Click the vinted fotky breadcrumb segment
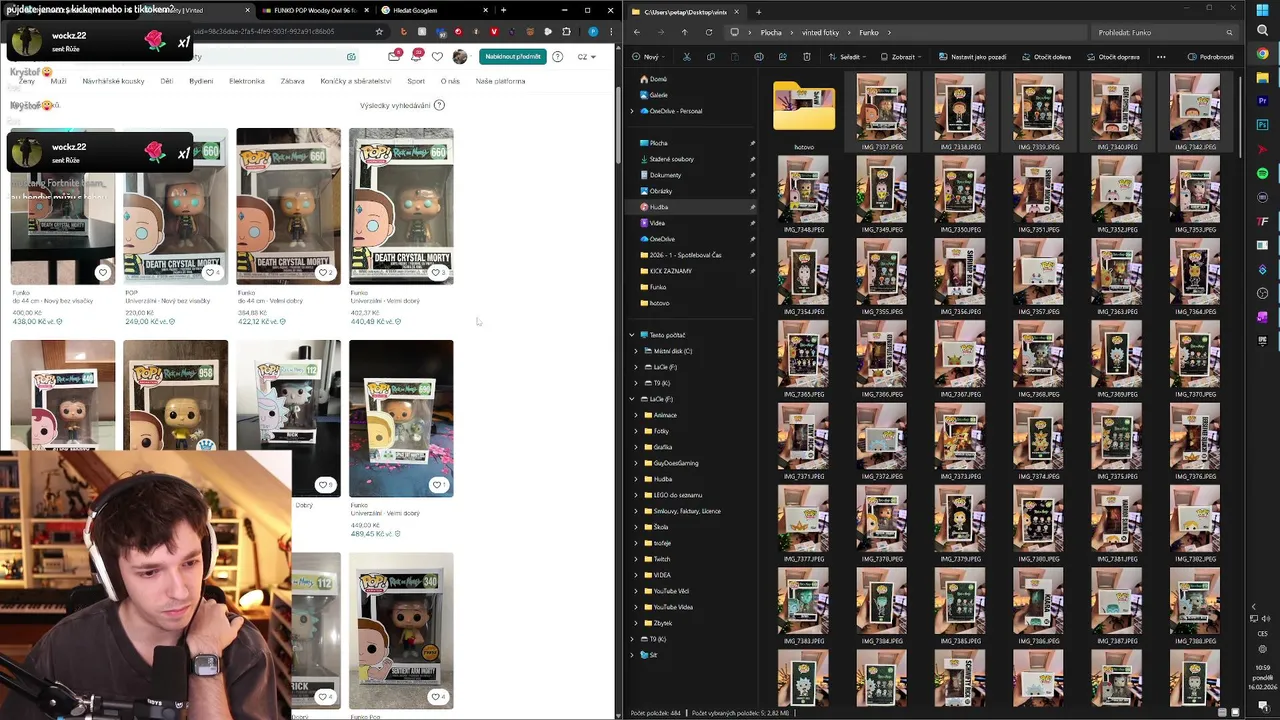 point(820,32)
